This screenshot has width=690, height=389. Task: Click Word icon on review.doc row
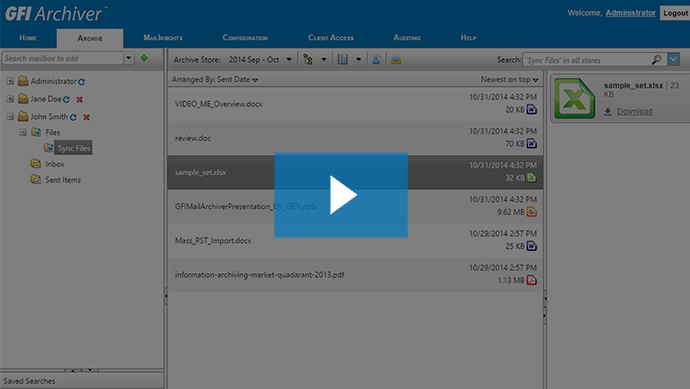tap(532, 143)
